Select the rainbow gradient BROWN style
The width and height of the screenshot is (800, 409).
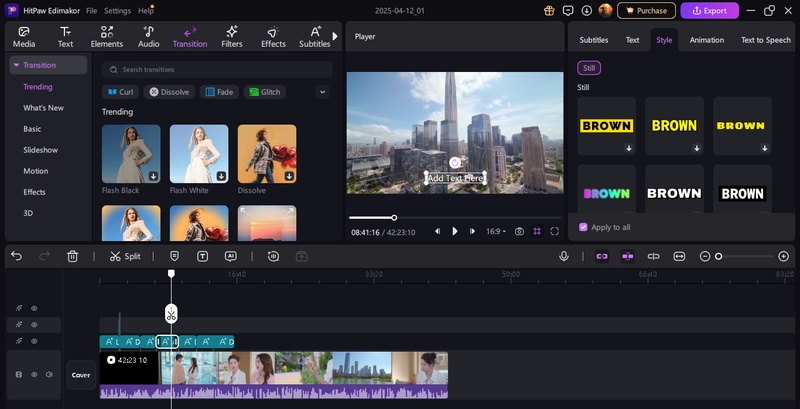(x=607, y=191)
